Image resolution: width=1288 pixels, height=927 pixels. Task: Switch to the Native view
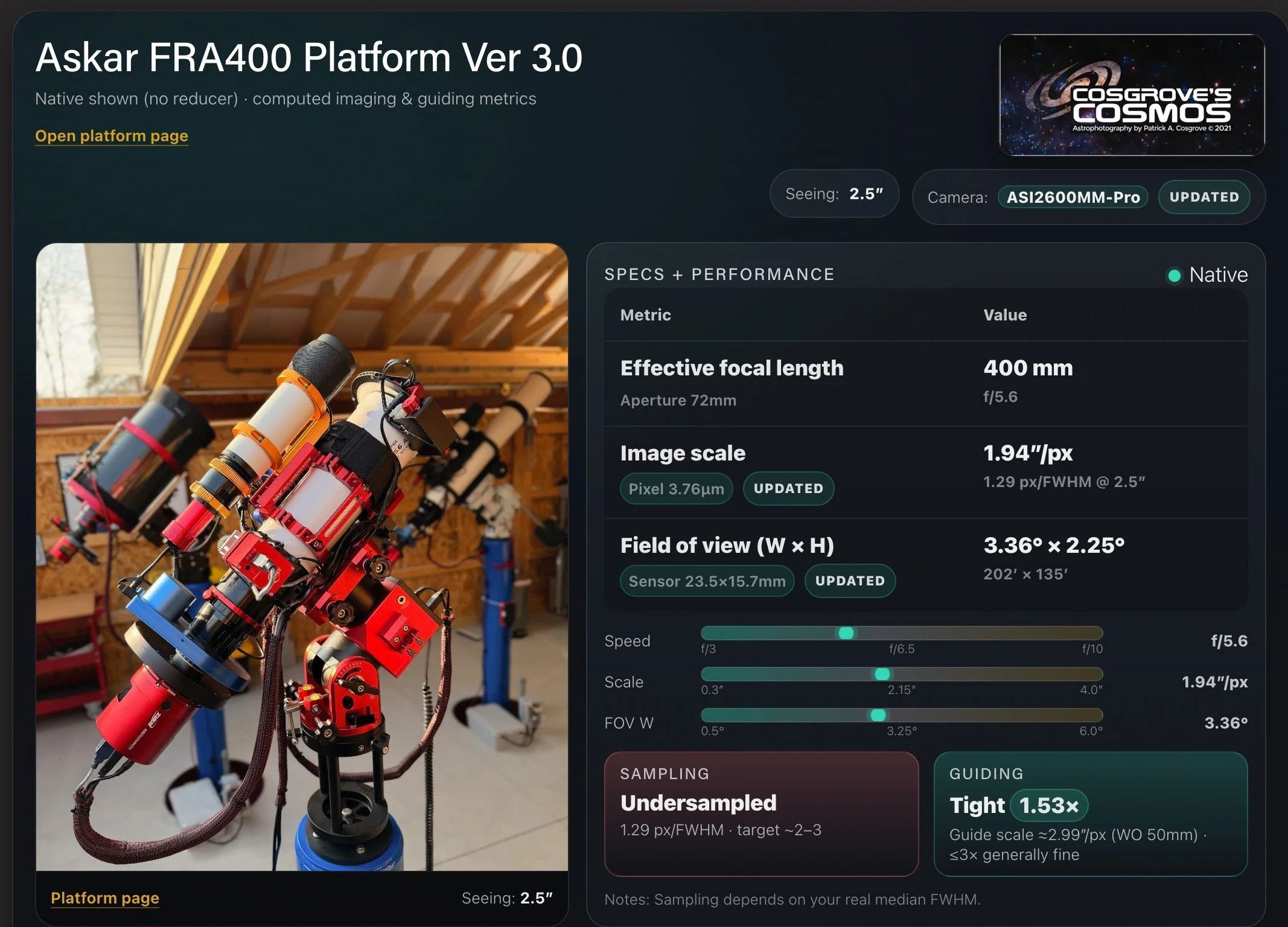pos(1217,275)
